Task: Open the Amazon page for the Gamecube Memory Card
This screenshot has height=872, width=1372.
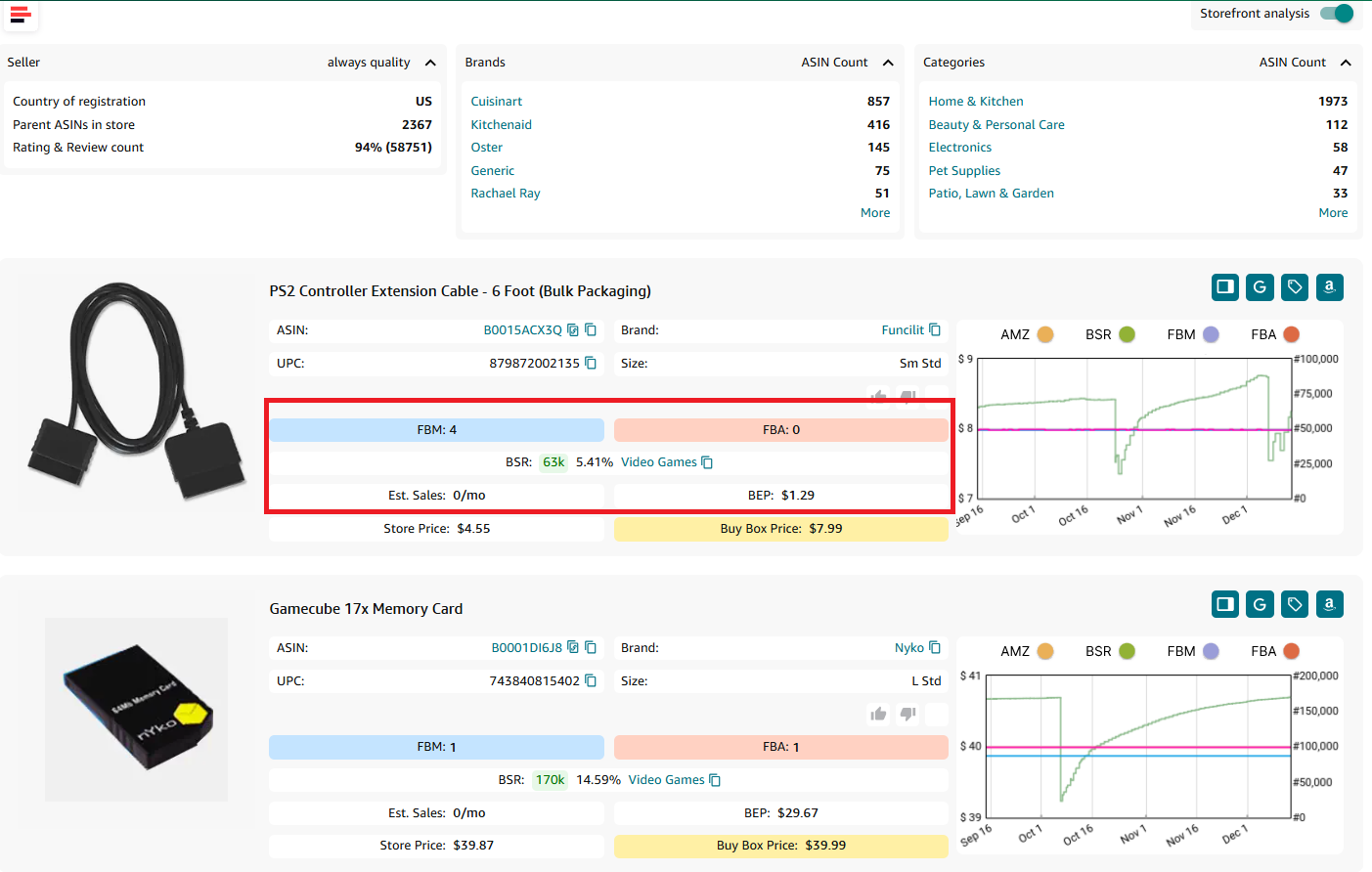Action: pyautogui.click(x=1329, y=604)
